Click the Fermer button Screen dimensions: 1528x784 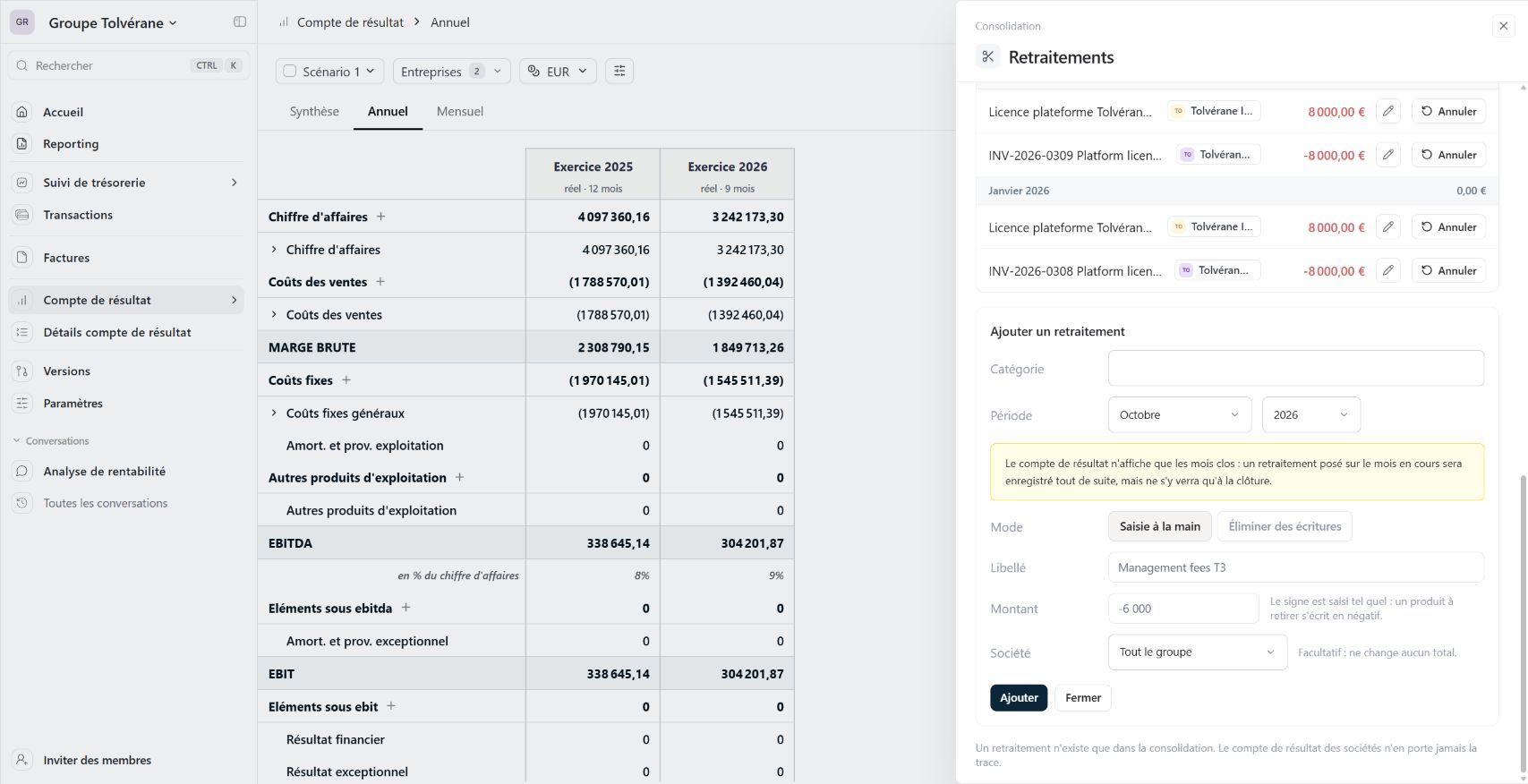(1083, 698)
